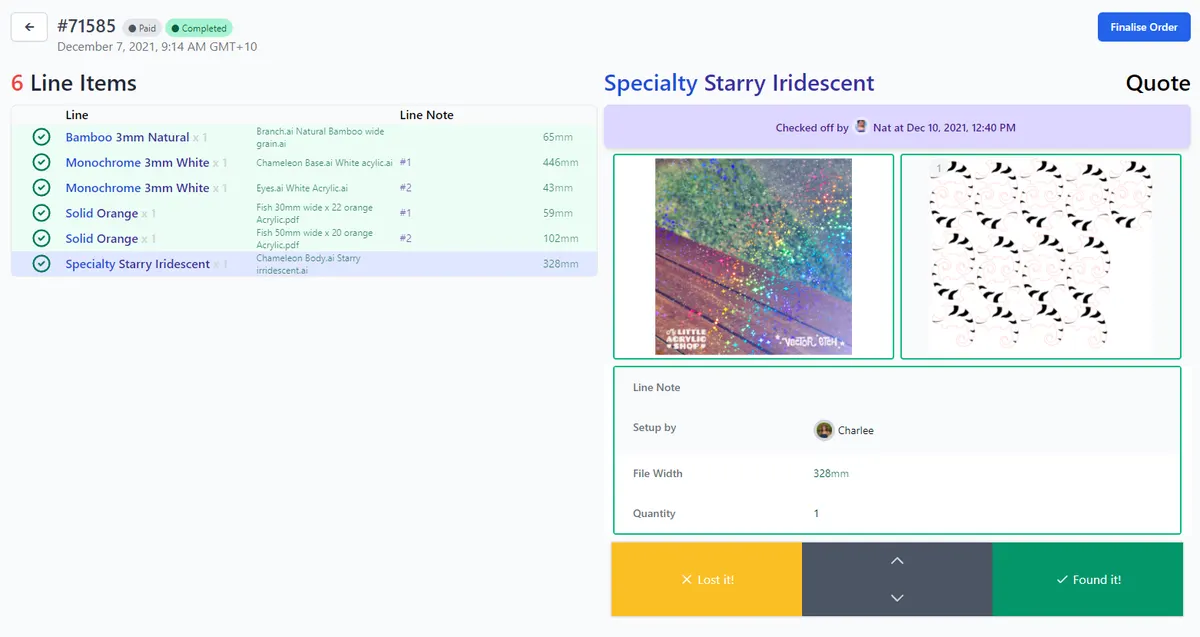This screenshot has width=1200, height=637.
Task: Toggle check circle for Bamboo 3mm Natural
Action: point(41,137)
